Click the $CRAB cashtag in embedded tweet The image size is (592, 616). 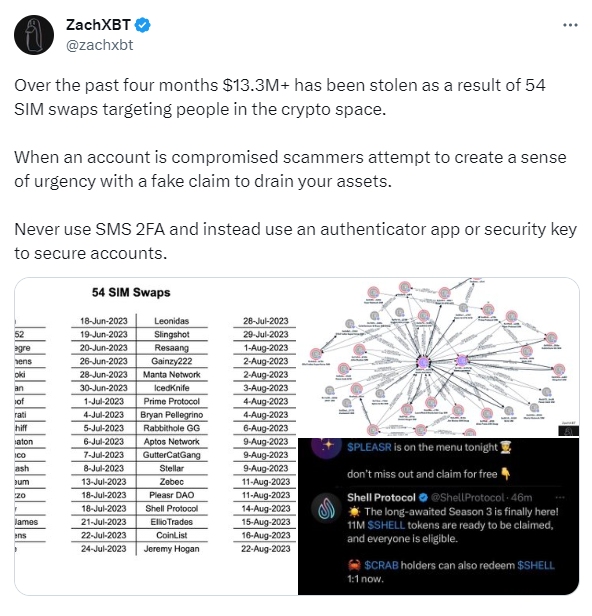381,565
